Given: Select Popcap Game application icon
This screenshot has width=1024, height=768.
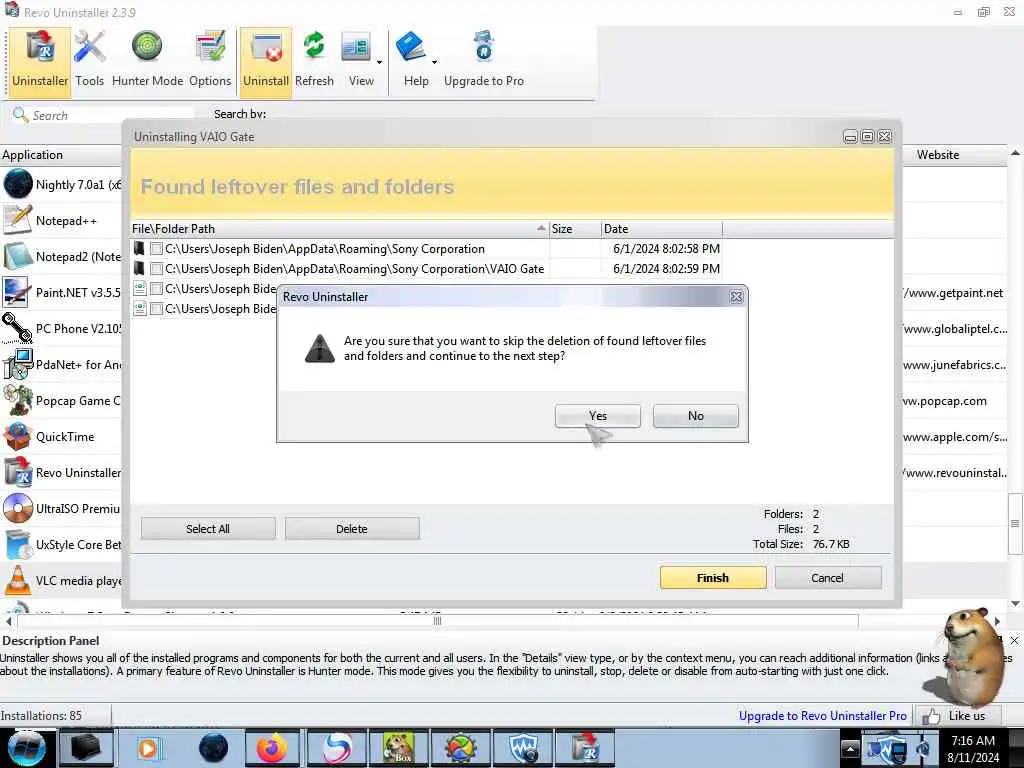Looking at the screenshot, I should pos(18,400).
